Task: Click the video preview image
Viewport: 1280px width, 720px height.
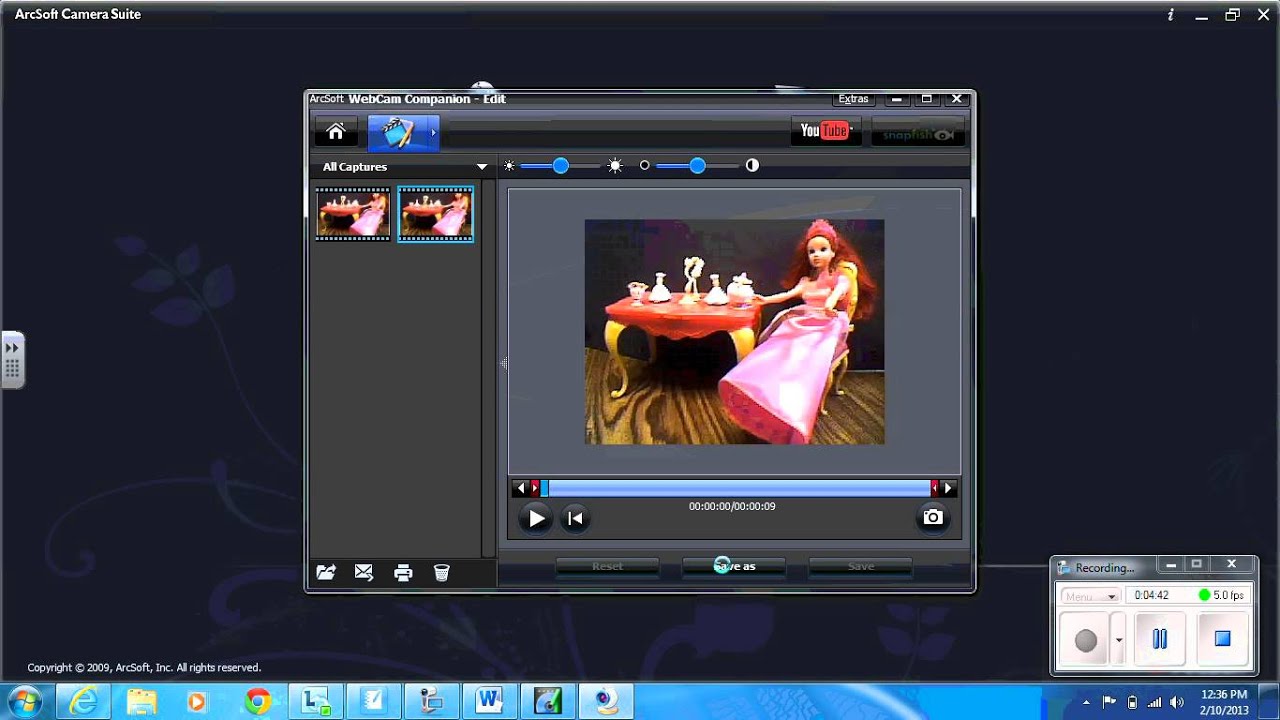Action: point(734,332)
